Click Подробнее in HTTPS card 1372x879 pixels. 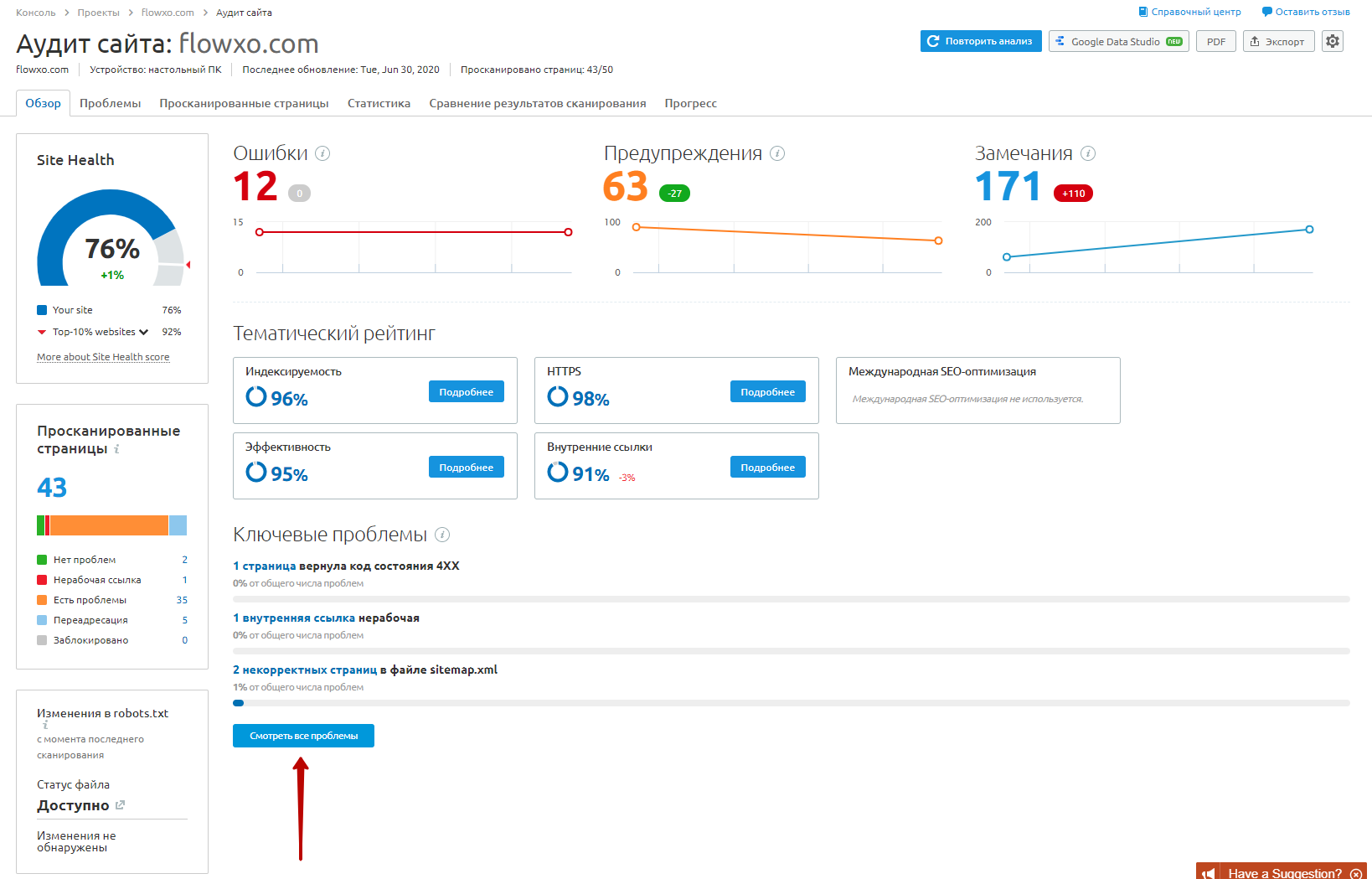[x=767, y=391]
